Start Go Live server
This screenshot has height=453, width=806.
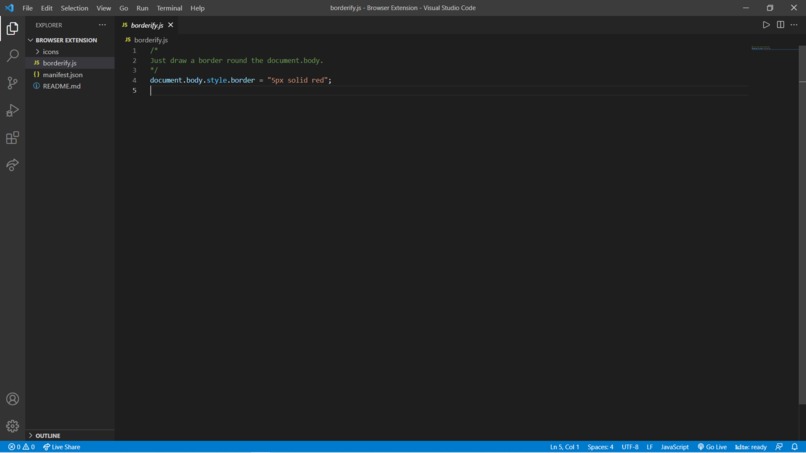click(x=712, y=447)
